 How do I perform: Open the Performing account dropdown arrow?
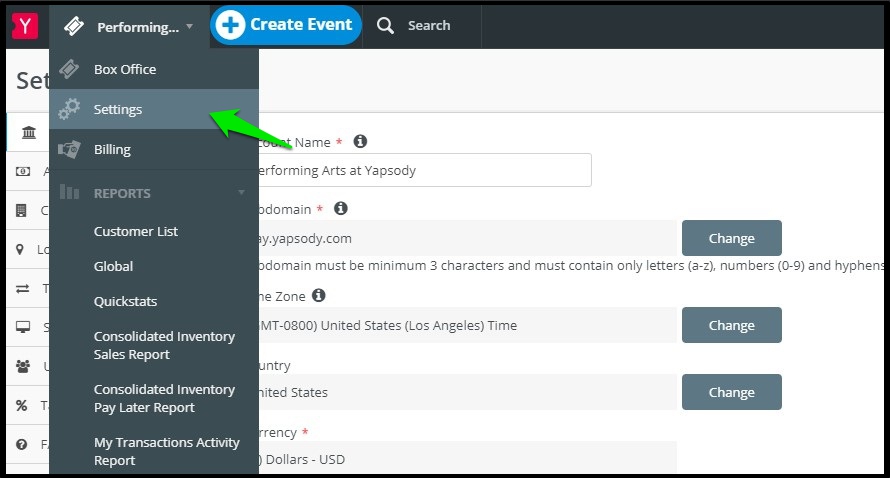[x=190, y=27]
